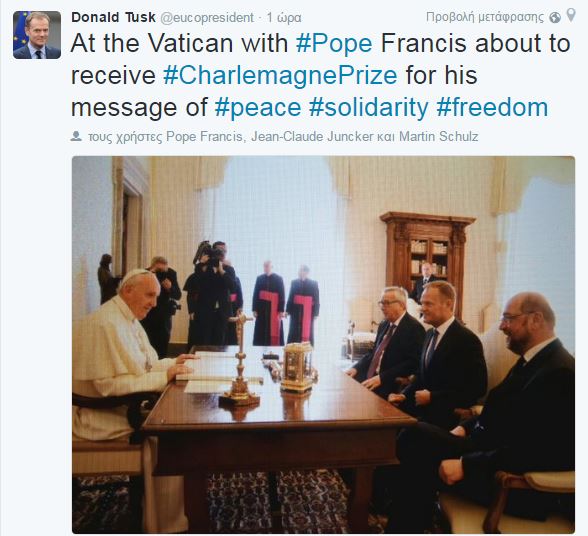Viewport: 588px width, 536px height.
Task: Click the 1 ώρα timestamp
Action: (284, 18)
